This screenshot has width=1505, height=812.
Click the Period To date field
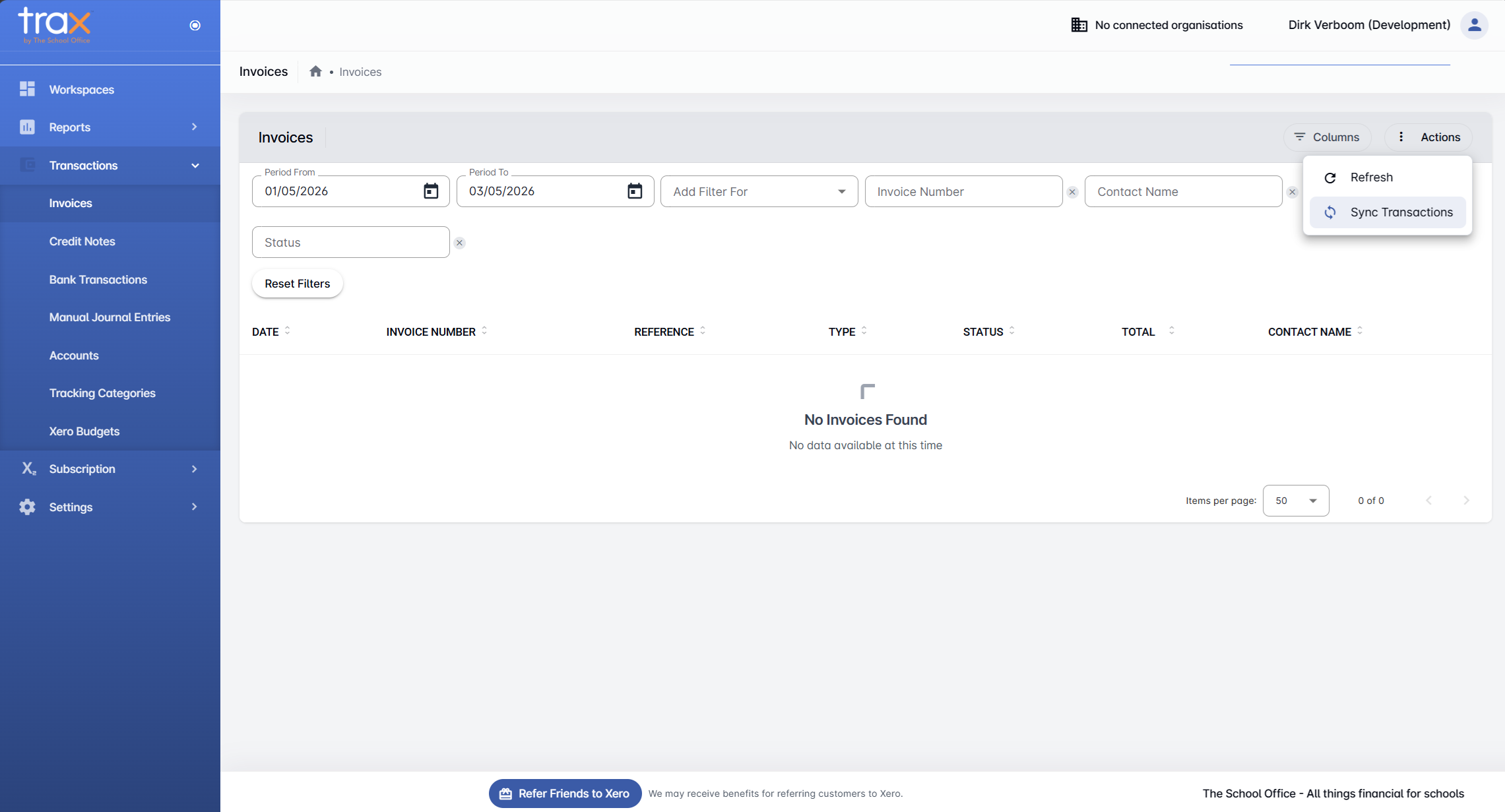pyautogui.click(x=555, y=191)
